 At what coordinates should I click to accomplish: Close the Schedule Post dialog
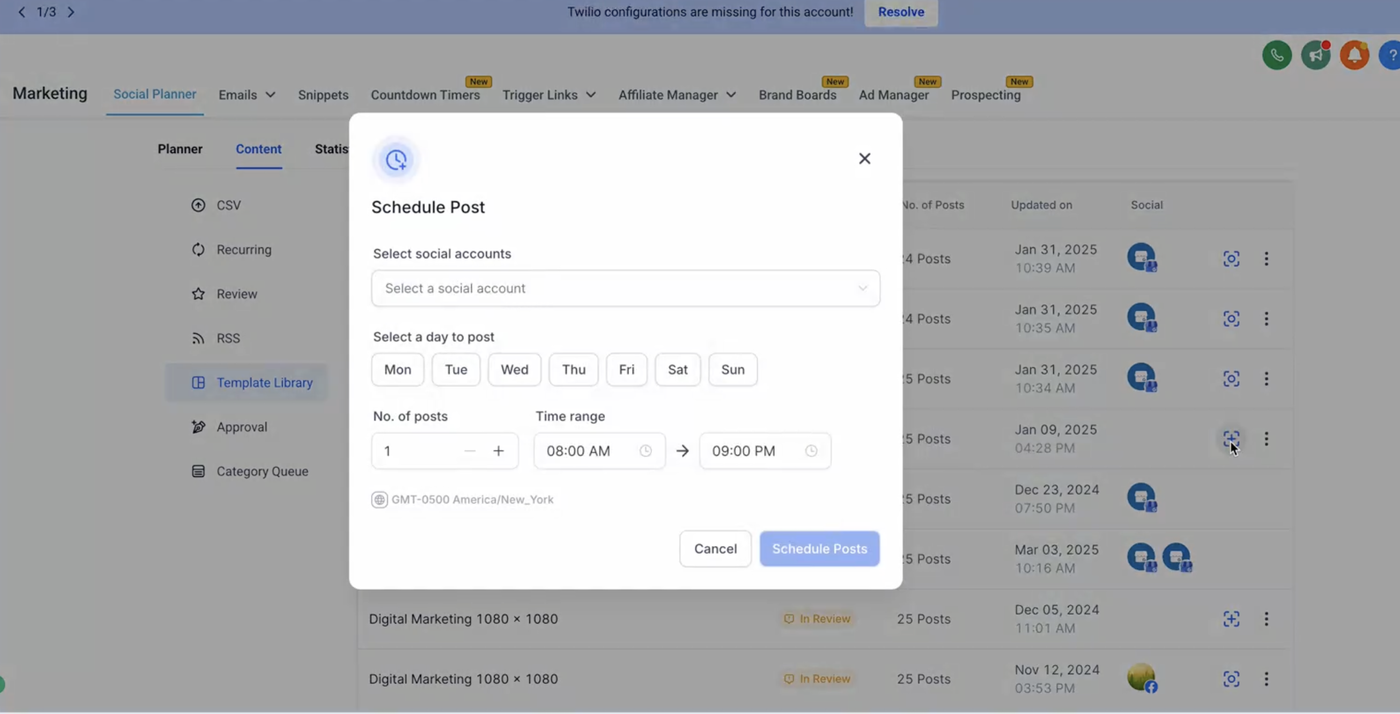(865, 159)
